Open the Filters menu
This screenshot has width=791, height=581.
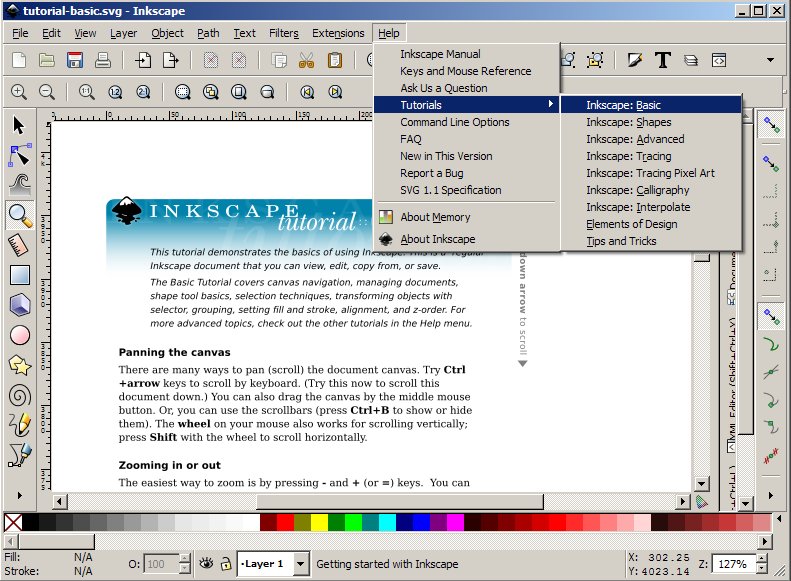[x=284, y=33]
